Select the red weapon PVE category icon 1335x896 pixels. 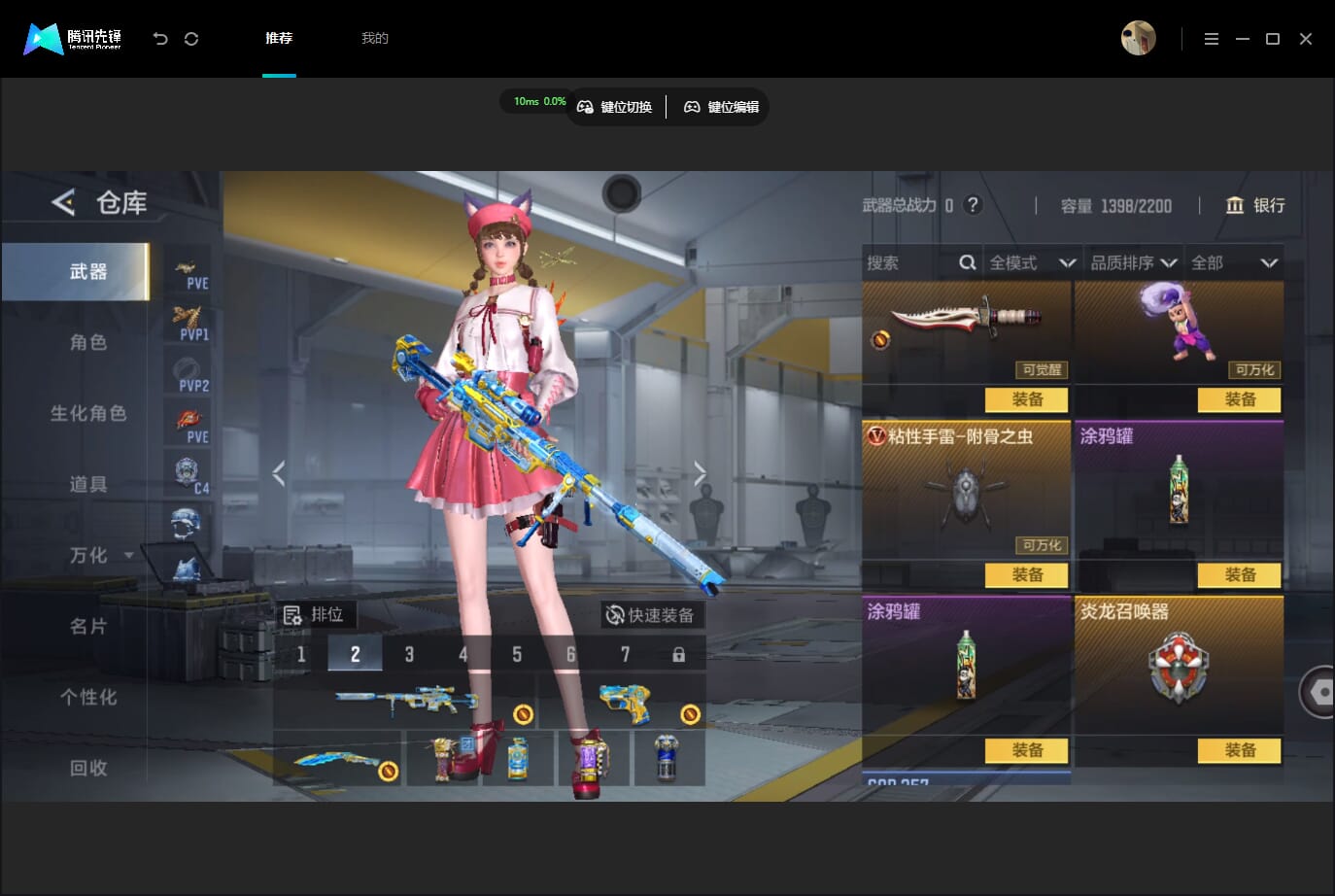[188, 426]
